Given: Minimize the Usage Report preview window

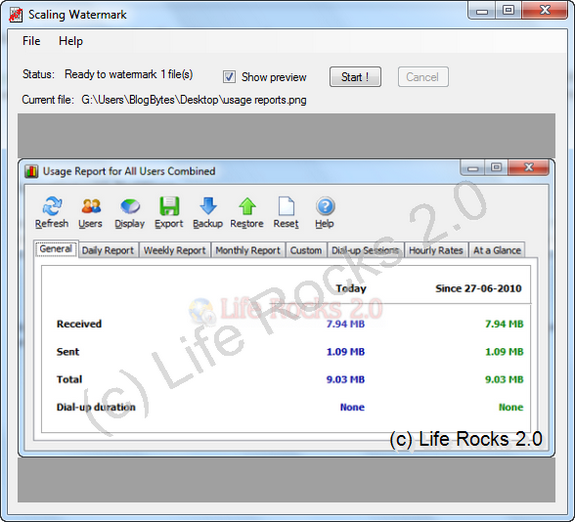Looking at the screenshot, I should [x=473, y=167].
